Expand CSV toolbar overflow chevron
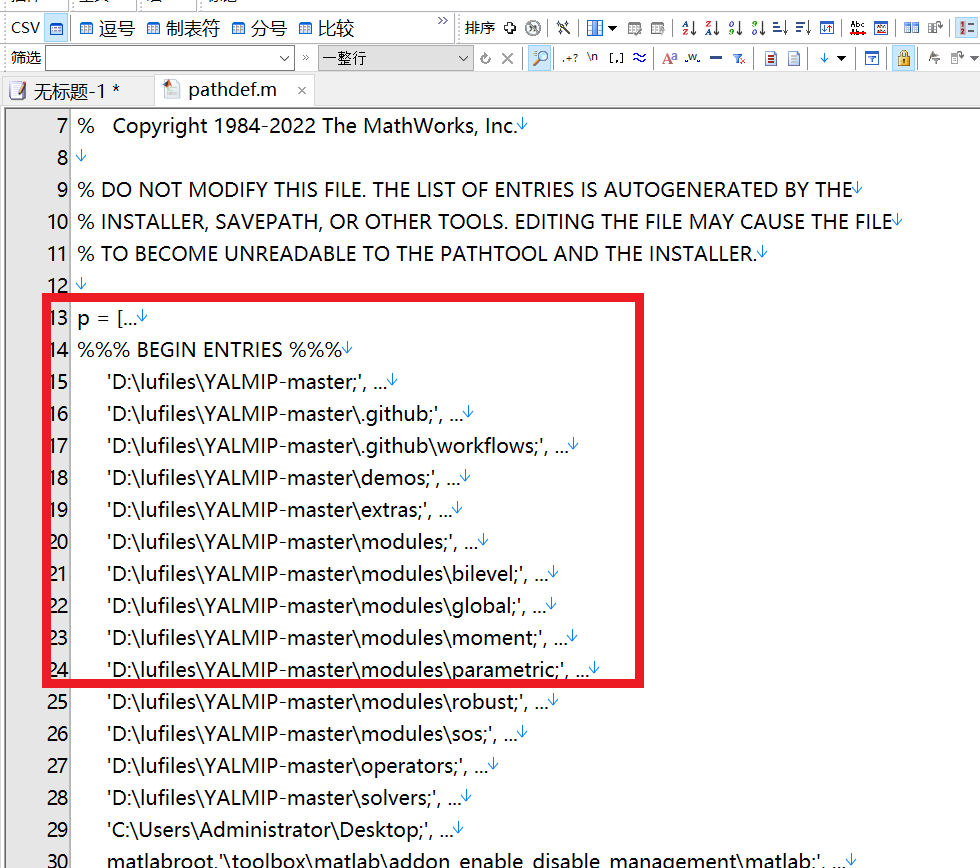Viewport: 980px width, 868px height. tap(442, 21)
